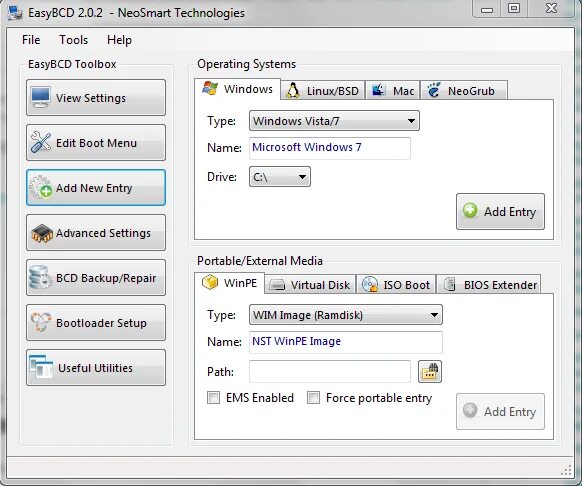The height and width of the screenshot is (486, 582).
Task: Click the monitor icon on View Settings
Action: [x=40, y=97]
